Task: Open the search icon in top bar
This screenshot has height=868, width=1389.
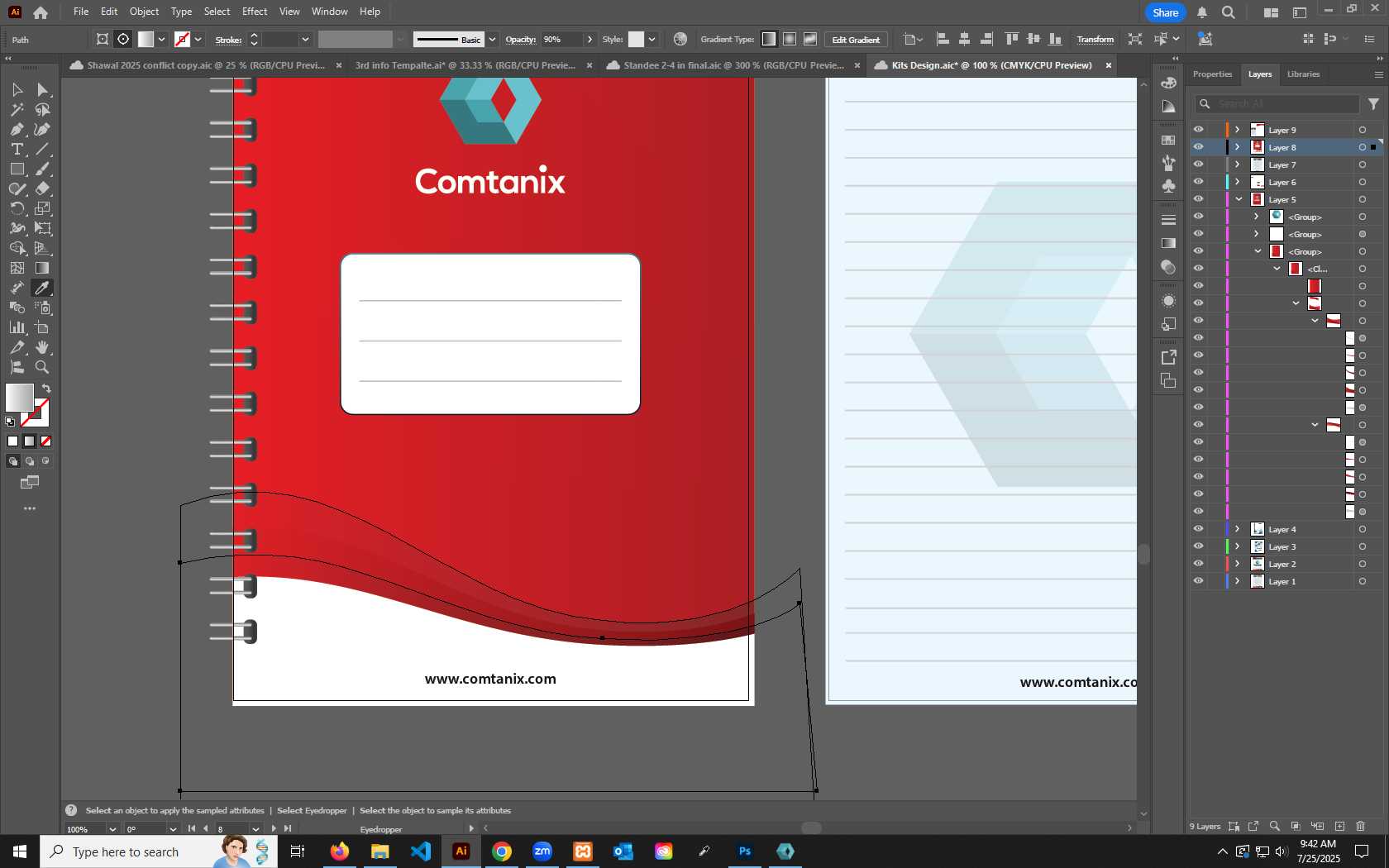Action: (1229, 12)
